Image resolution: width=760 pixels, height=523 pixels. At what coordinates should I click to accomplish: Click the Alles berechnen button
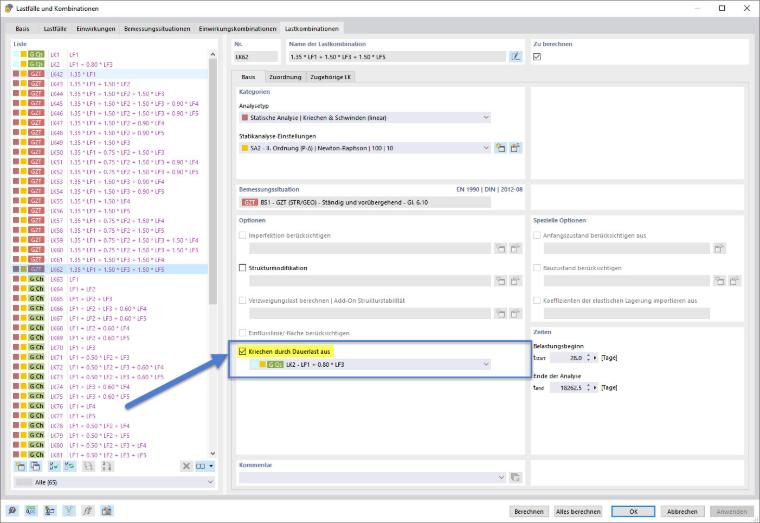pos(578,511)
